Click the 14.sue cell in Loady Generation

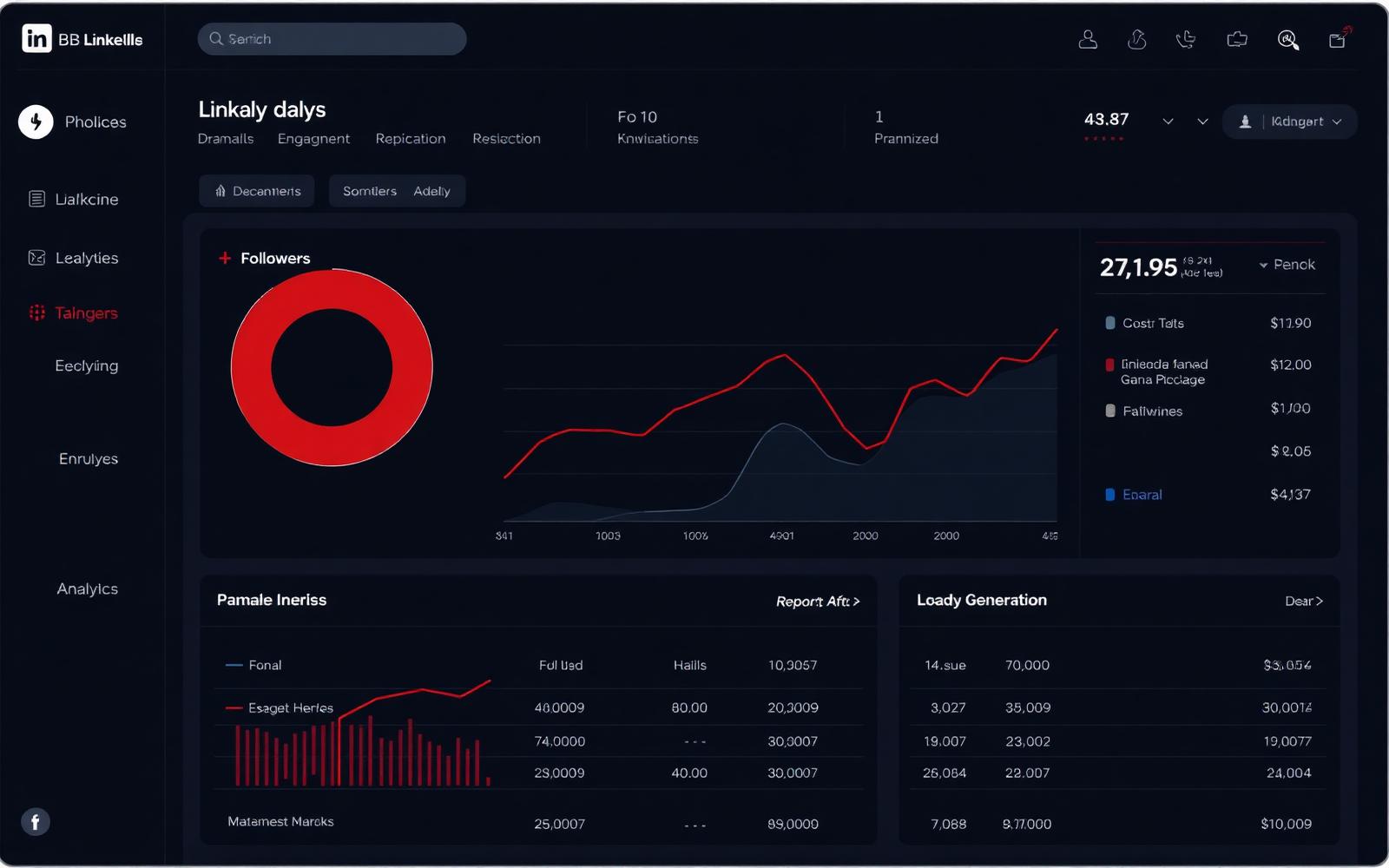(945, 665)
